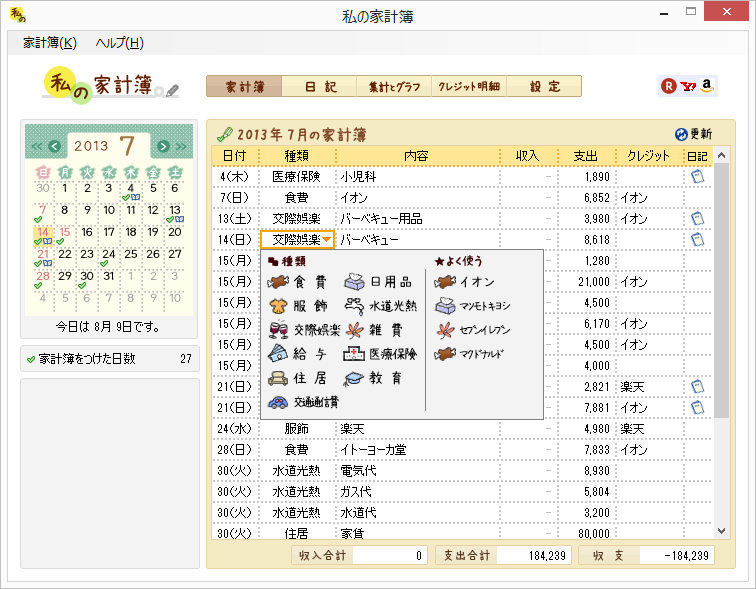
Task: Select calendar day 14
Action: point(43,235)
